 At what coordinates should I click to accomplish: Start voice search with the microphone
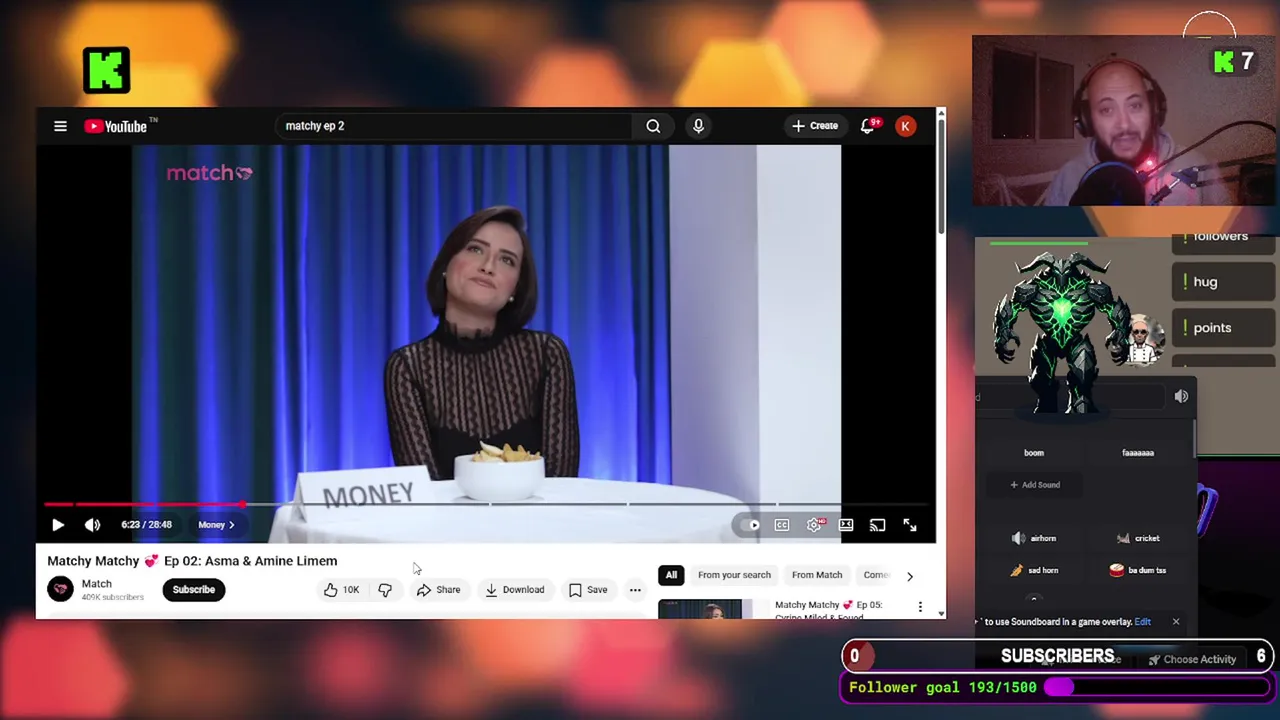point(698,126)
